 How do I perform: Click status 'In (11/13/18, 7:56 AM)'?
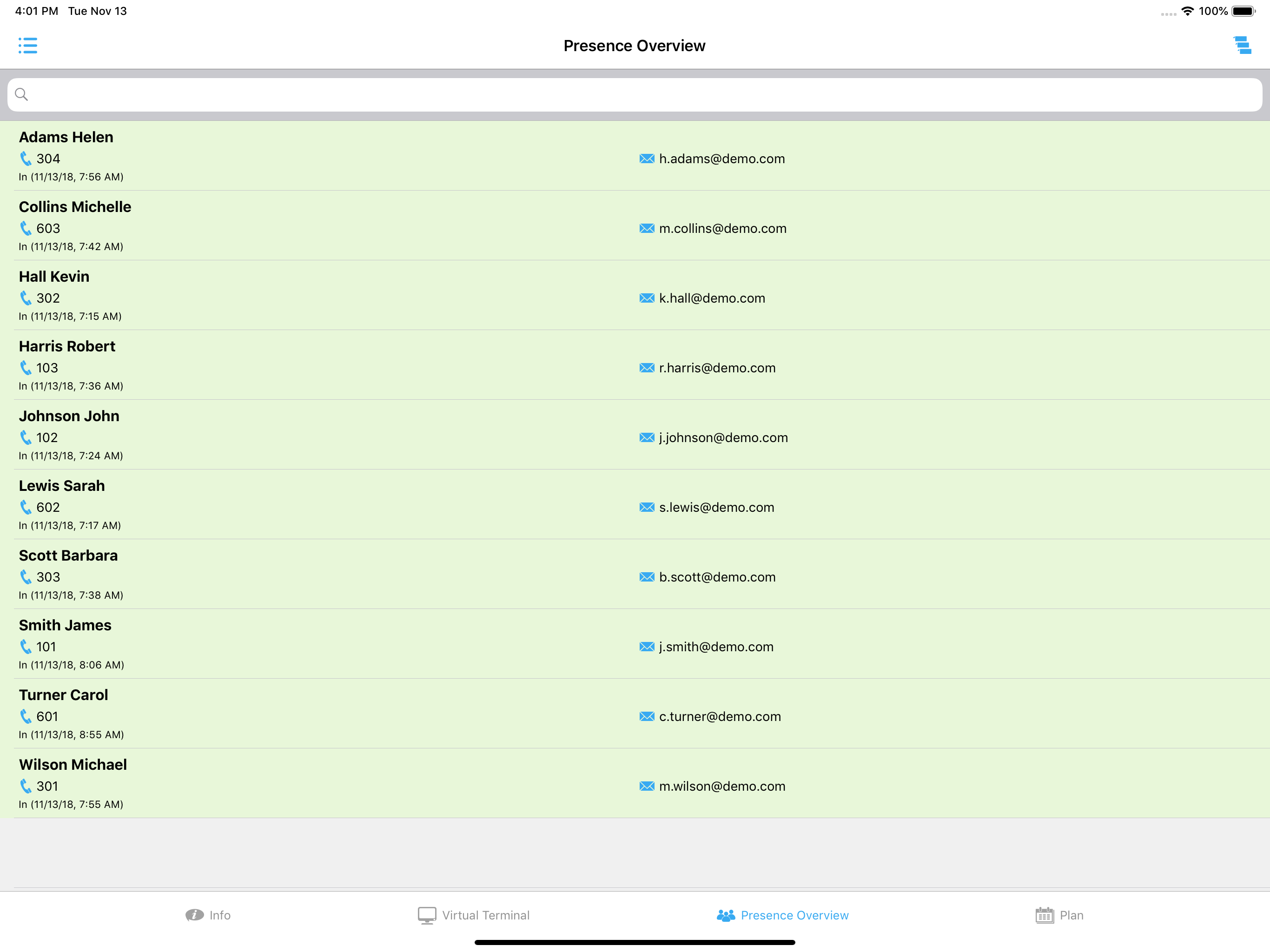coord(71,177)
